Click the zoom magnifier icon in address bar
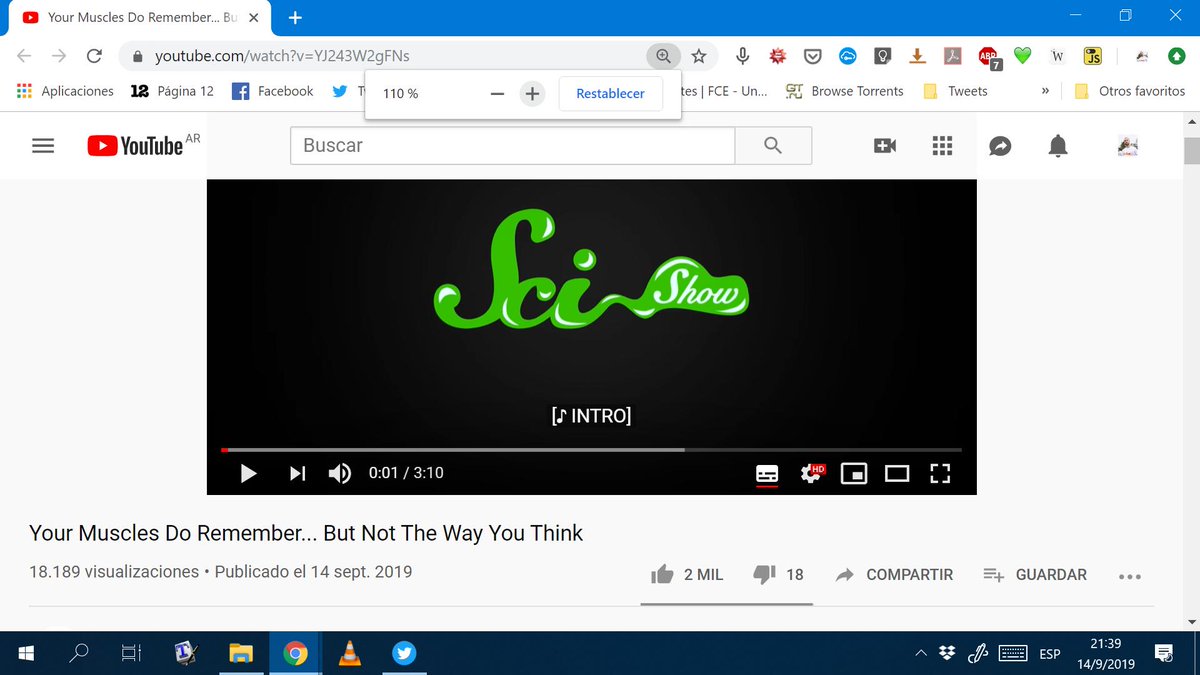Image resolution: width=1200 pixels, height=675 pixels. [x=663, y=56]
